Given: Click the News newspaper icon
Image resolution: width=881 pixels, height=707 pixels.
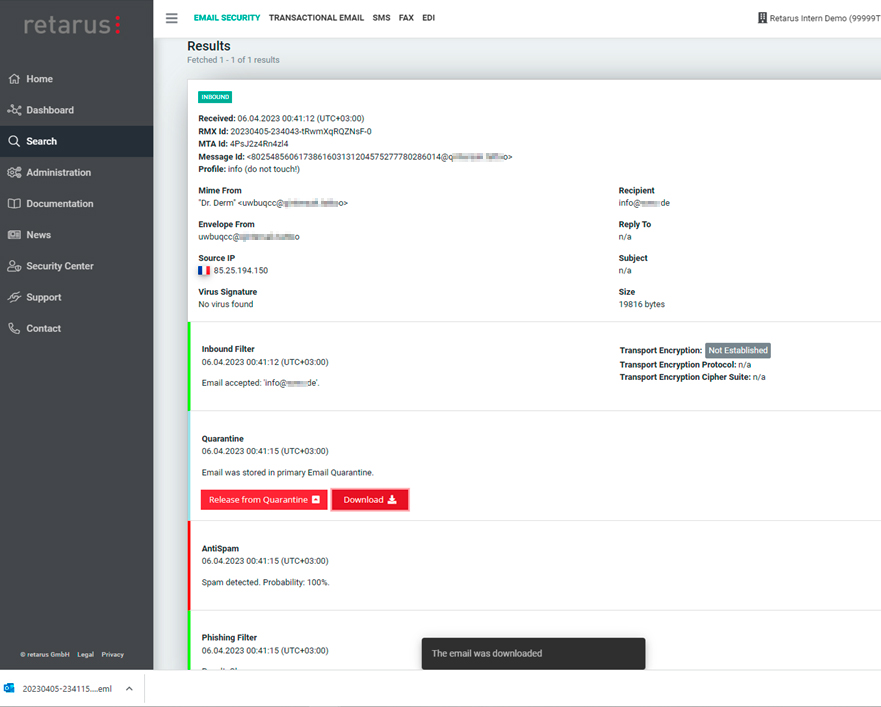Looking at the screenshot, I should (x=14, y=235).
